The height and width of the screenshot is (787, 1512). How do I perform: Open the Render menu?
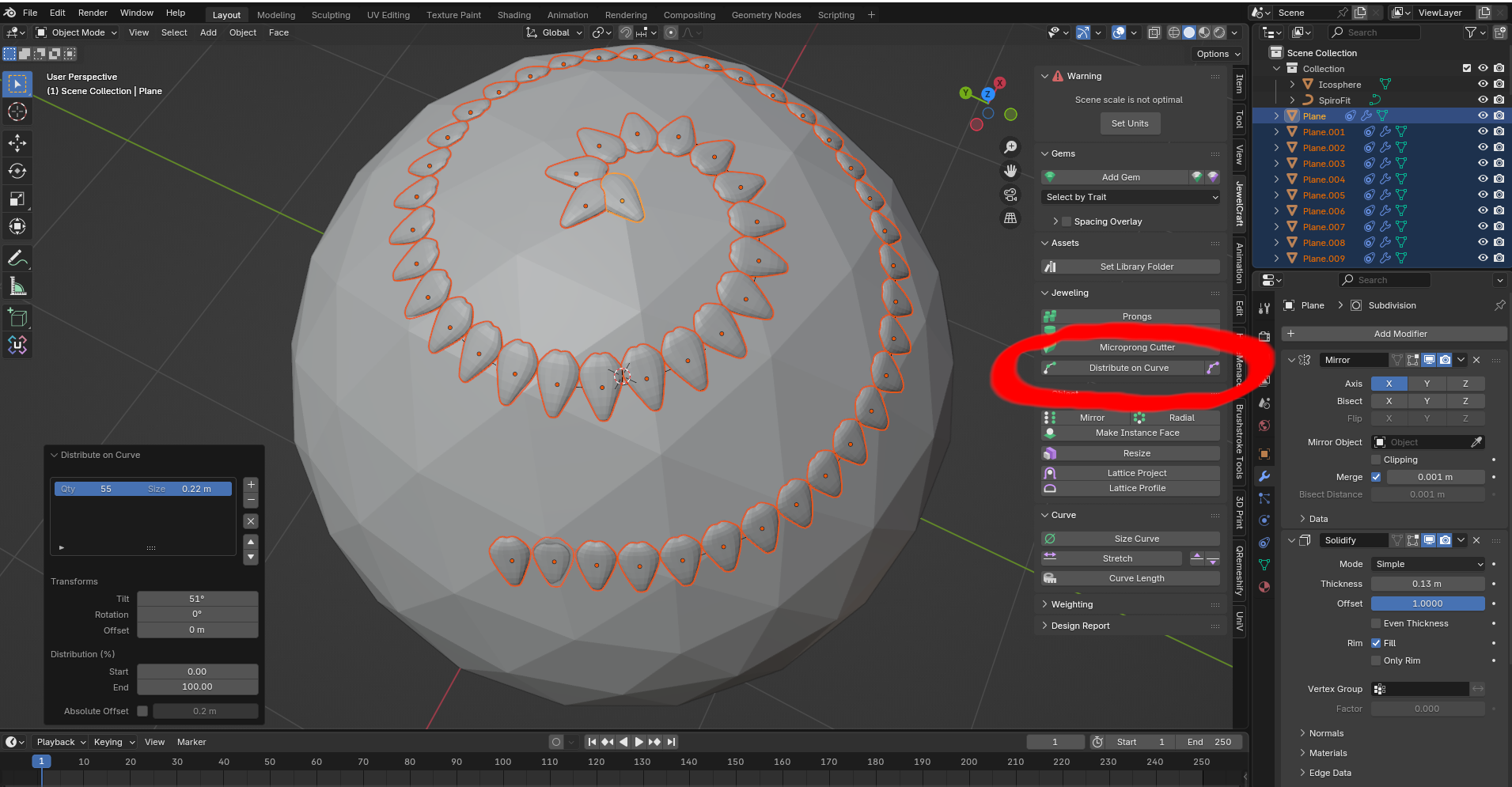click(x=93, y=13)
